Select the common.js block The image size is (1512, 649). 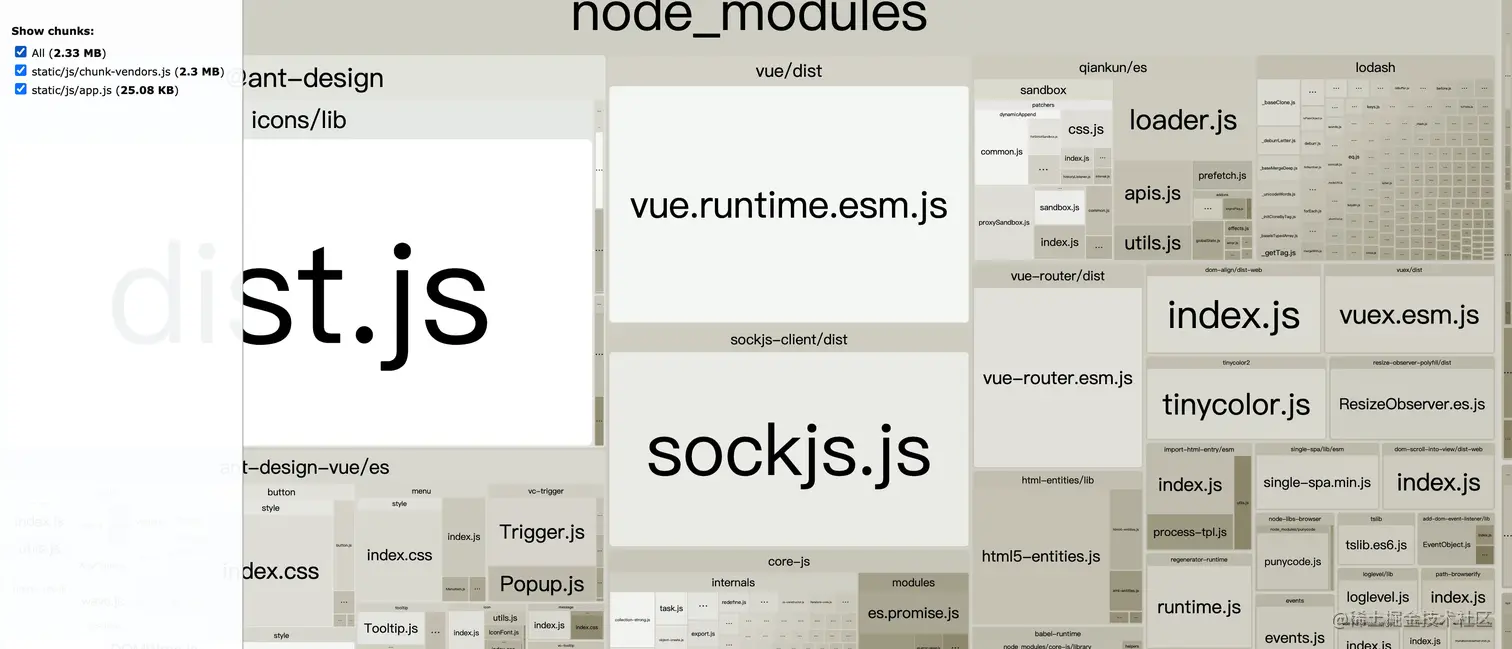pyautogui.click(x=1001, y=152)
